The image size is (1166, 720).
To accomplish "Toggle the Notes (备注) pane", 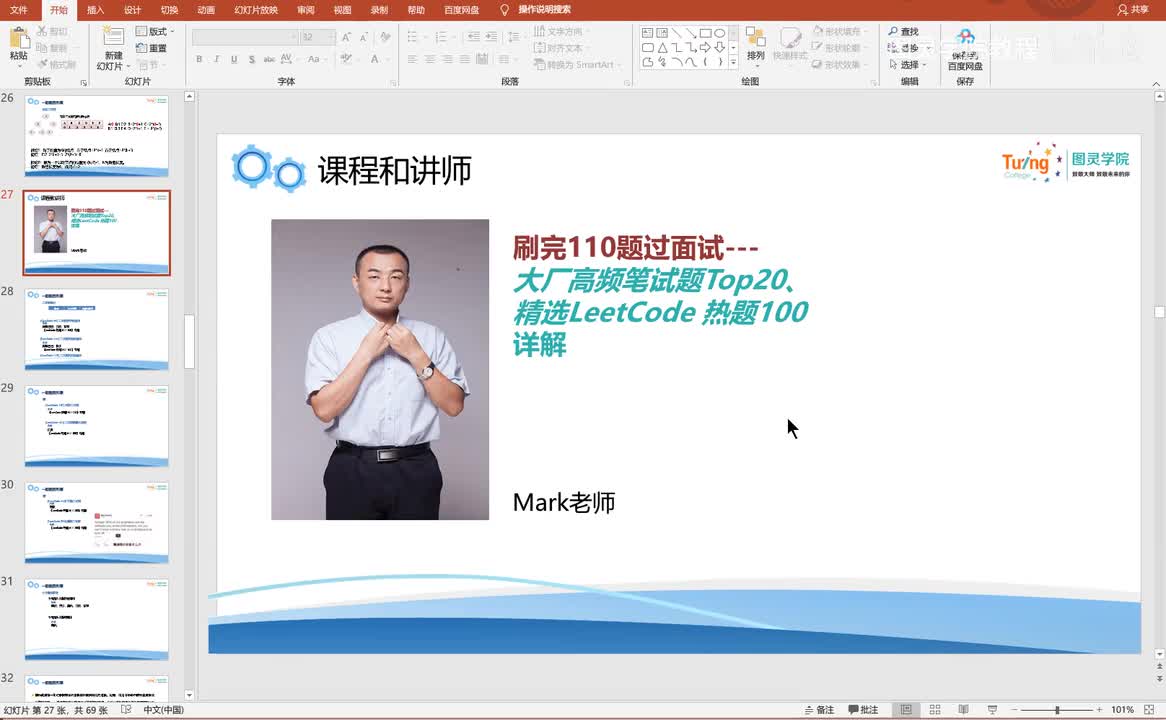I will tap(819, 710).
